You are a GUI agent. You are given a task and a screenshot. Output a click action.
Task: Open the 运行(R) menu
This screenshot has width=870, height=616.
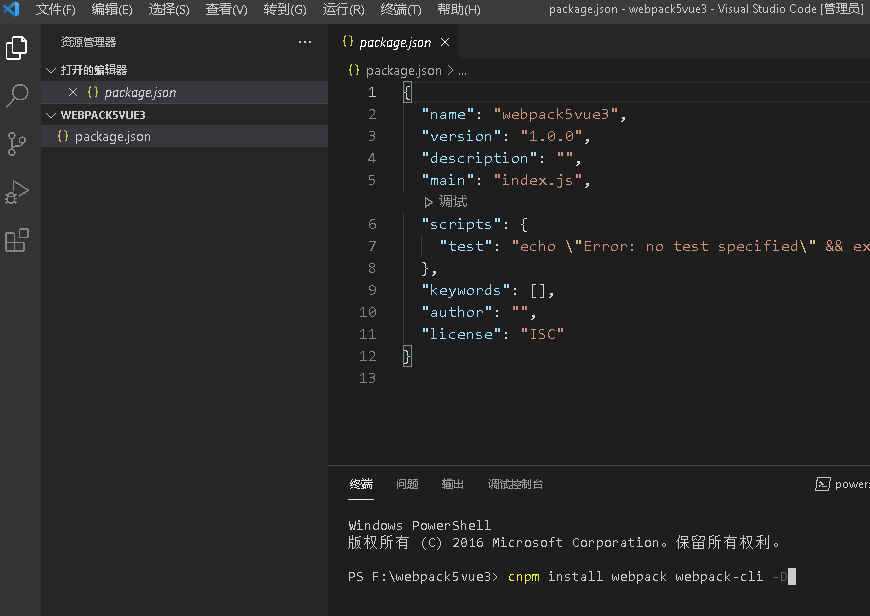click(x=343, y=9)
